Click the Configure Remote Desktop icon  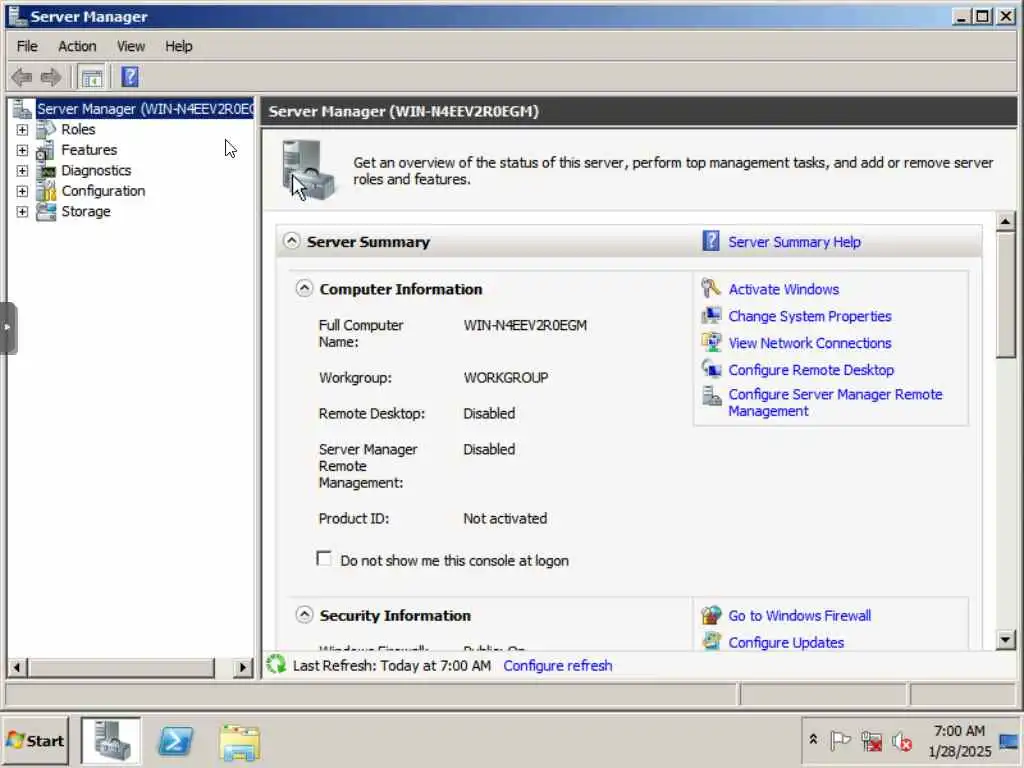pyautogui.click(x=711, y=370)
